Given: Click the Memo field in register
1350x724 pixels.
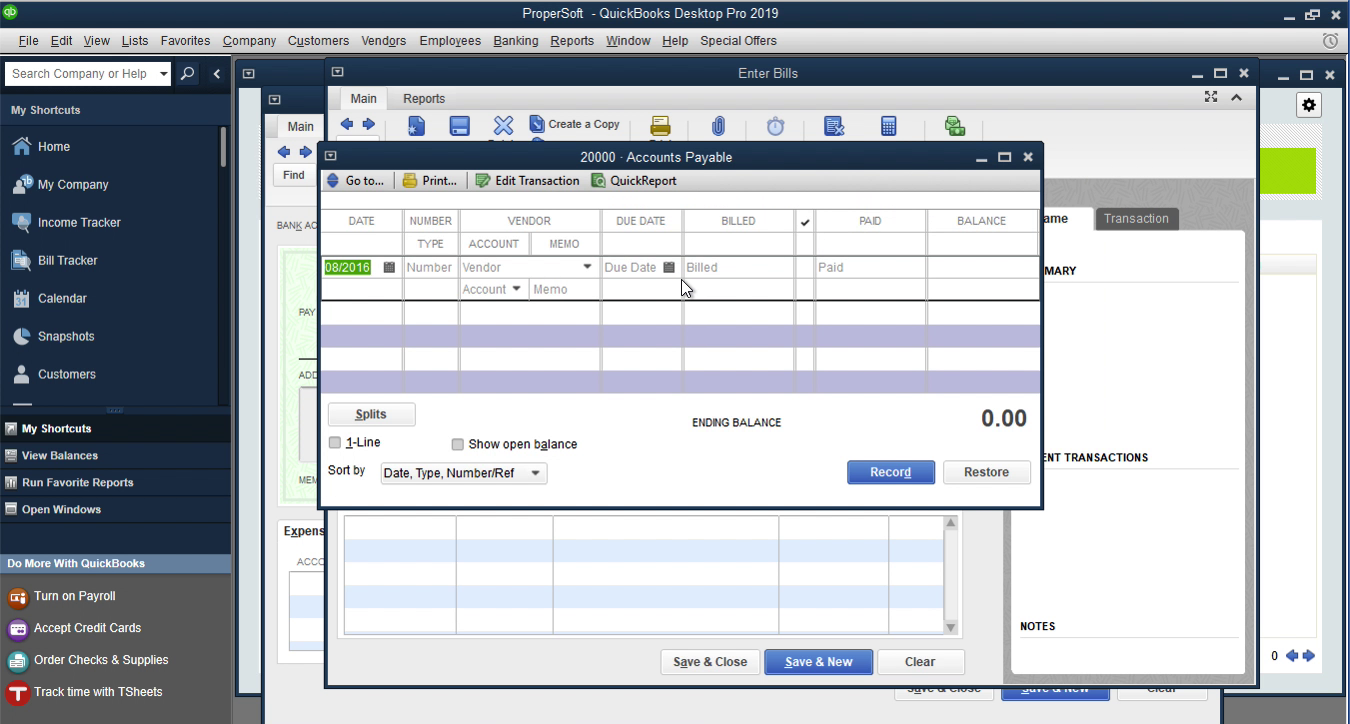Looking at the screenshot, I should (x=565, y=289).
